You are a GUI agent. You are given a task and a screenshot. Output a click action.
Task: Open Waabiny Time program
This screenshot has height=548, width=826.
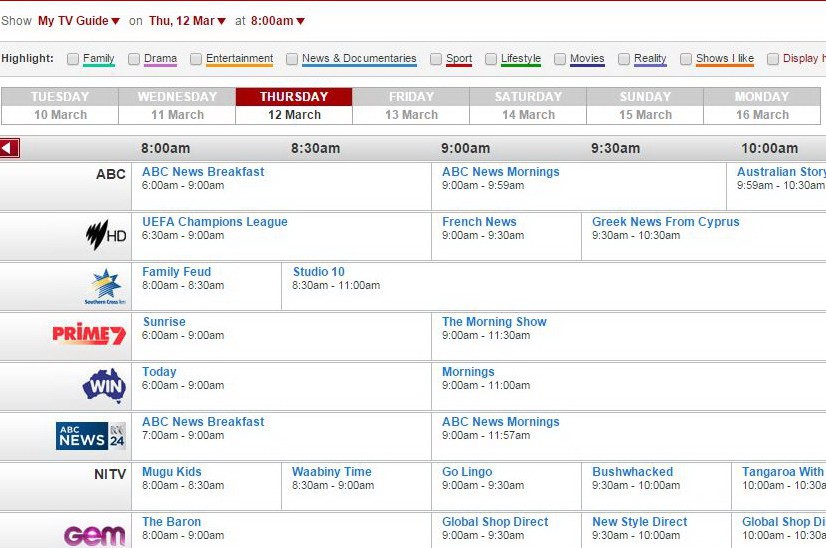click(x=332, y=472)
